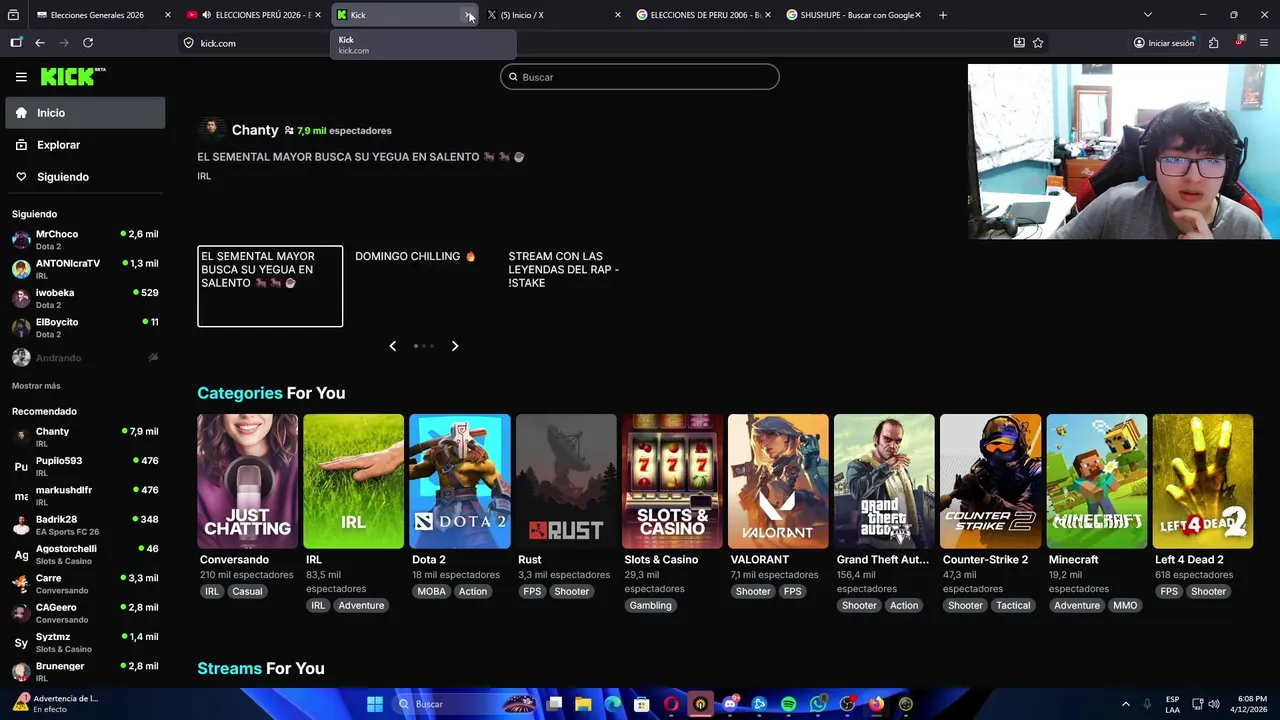Click the MMO tag under Minecraft
The height and width of the screenshot is (720, 1280).
point(1125,605)
